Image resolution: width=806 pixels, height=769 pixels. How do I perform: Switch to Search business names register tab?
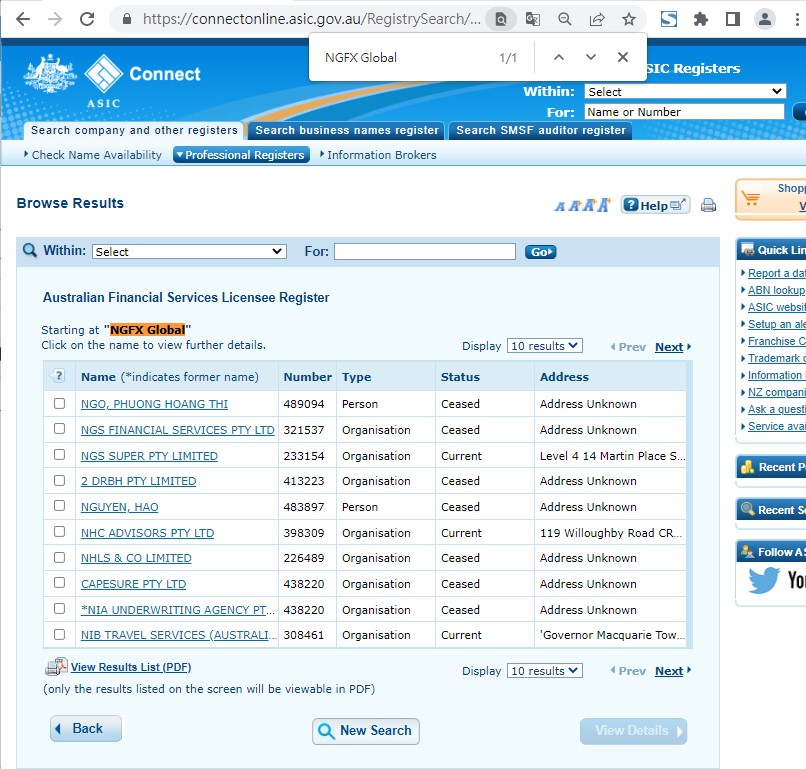[347, 130]
